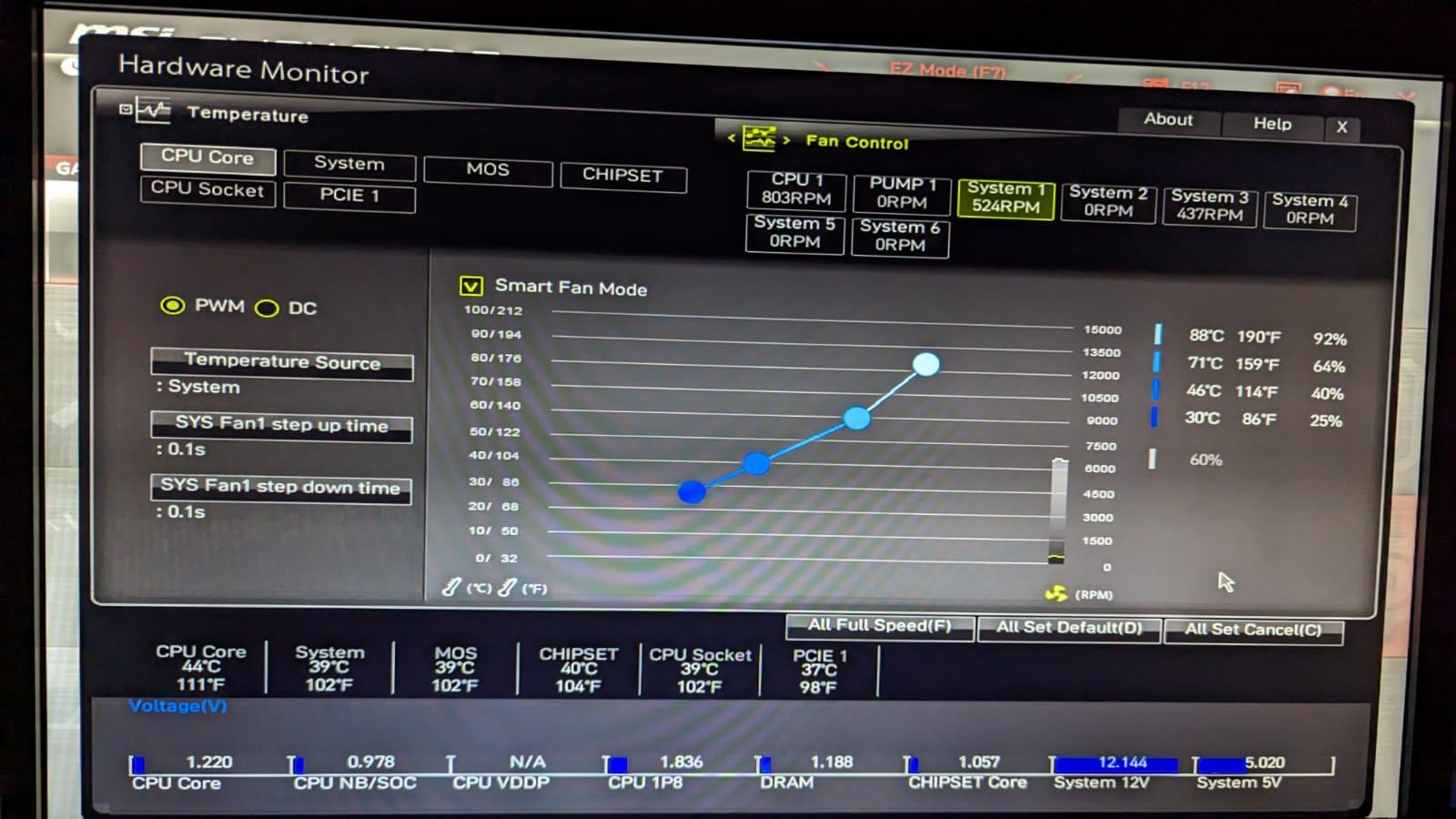
Task: Click All Set Cancel(C) button
Action: [1253, 631]
